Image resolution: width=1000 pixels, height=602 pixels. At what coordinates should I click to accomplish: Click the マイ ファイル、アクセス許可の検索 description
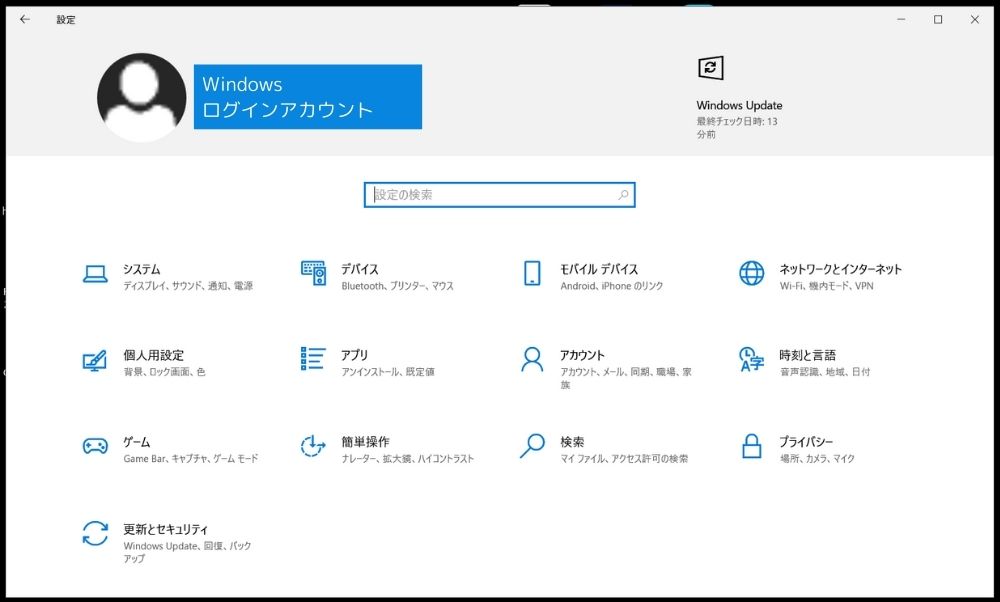pyautogui.click(x=624, y=459)
